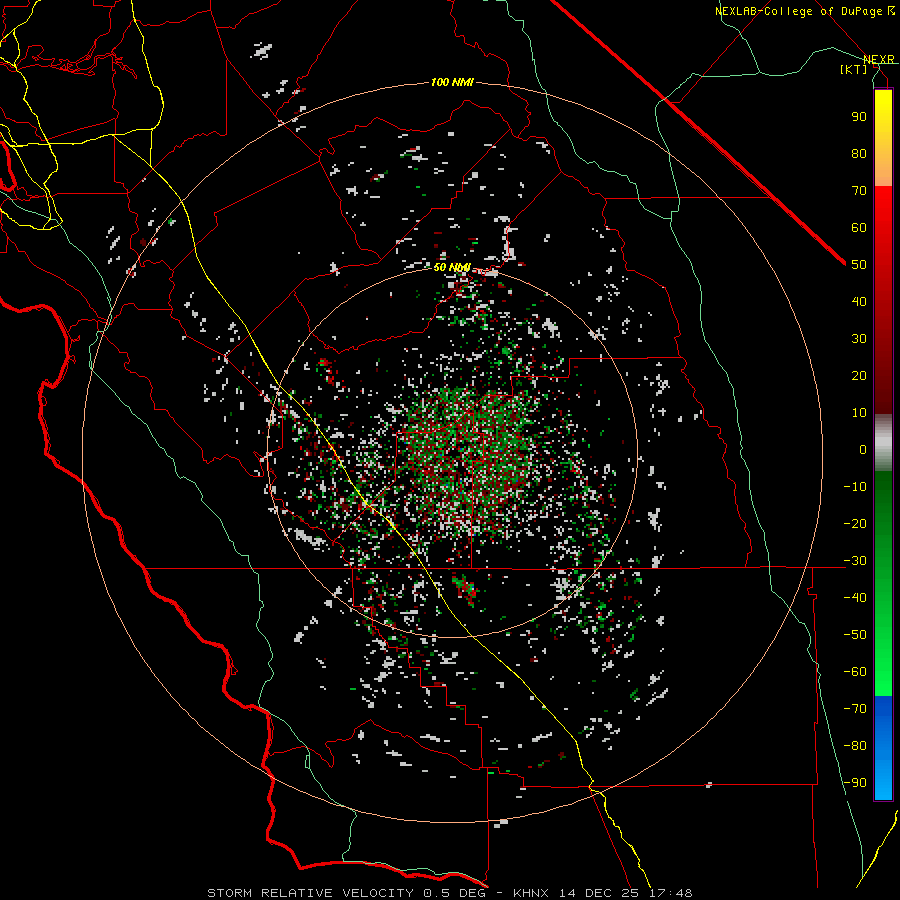Click the 50 value on color scale
The width and height of the screenshot is (900, 900).
coord(859,265)
